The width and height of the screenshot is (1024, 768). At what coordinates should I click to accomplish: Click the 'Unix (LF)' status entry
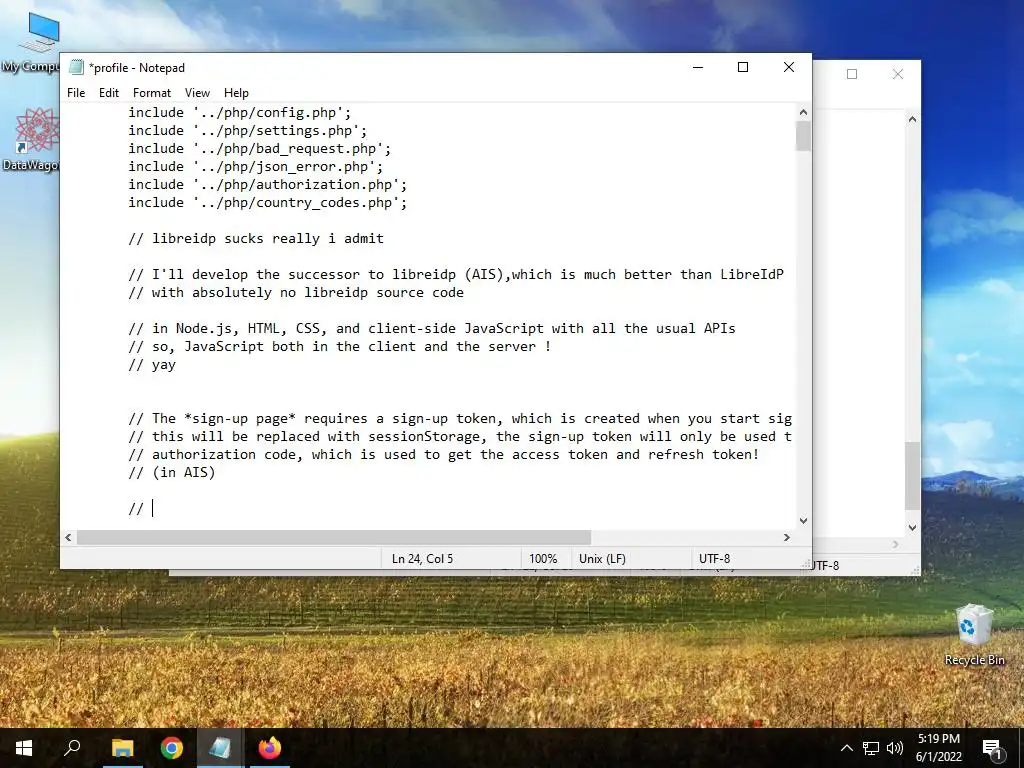[602, 559]
